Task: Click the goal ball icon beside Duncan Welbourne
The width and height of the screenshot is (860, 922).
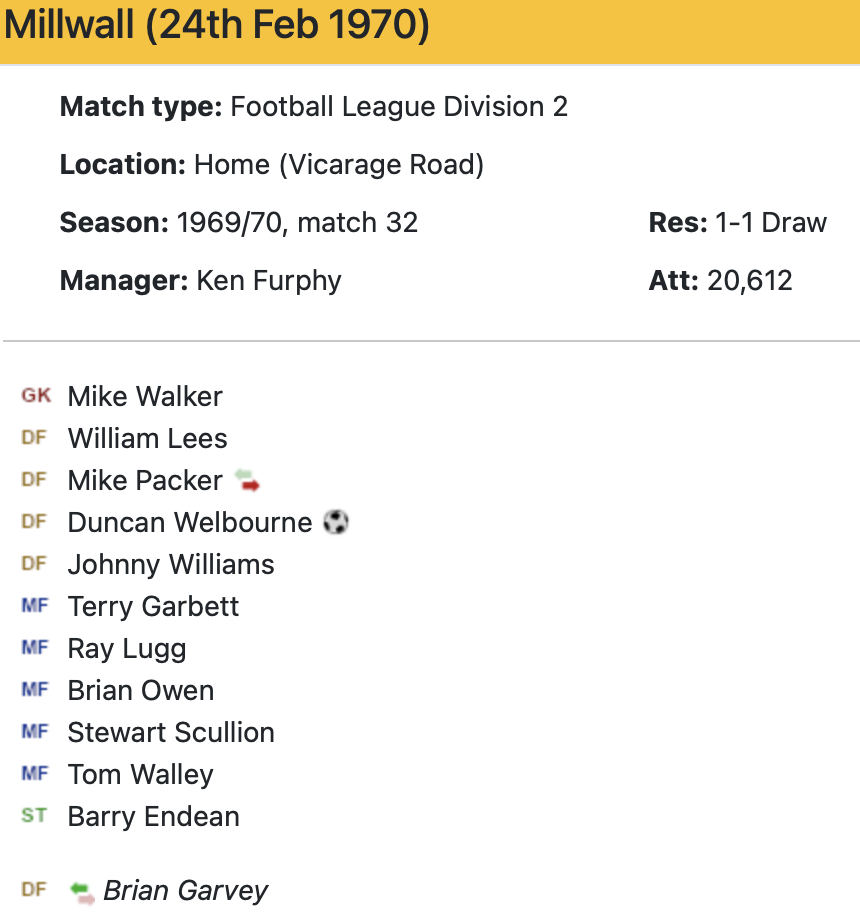Action: [337, 522]
